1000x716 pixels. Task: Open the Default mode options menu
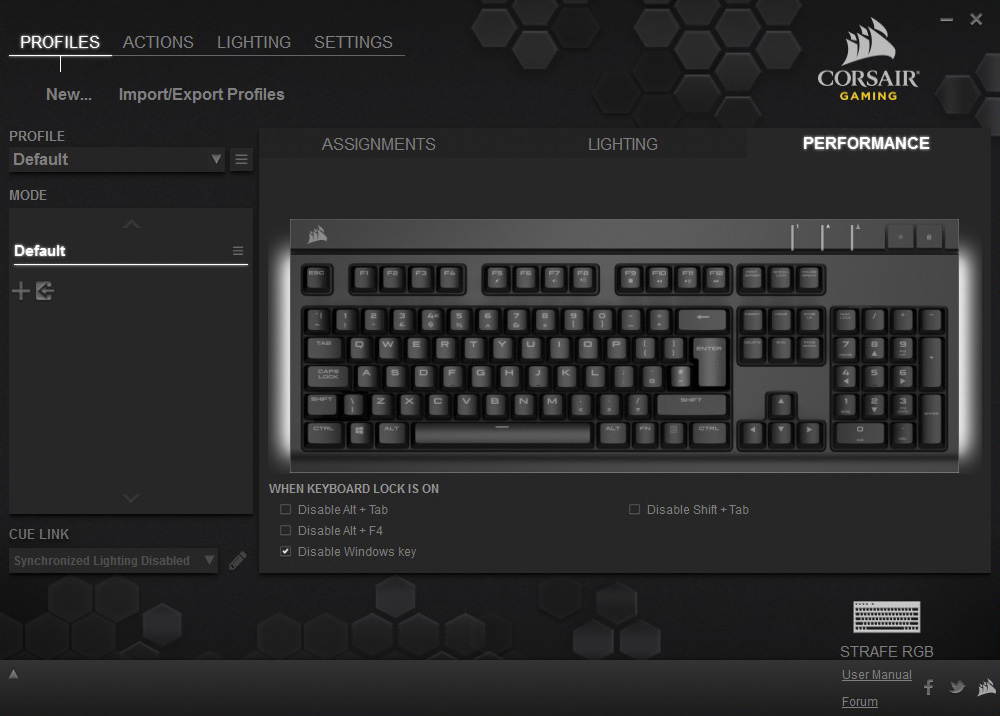tap(238, 251)
